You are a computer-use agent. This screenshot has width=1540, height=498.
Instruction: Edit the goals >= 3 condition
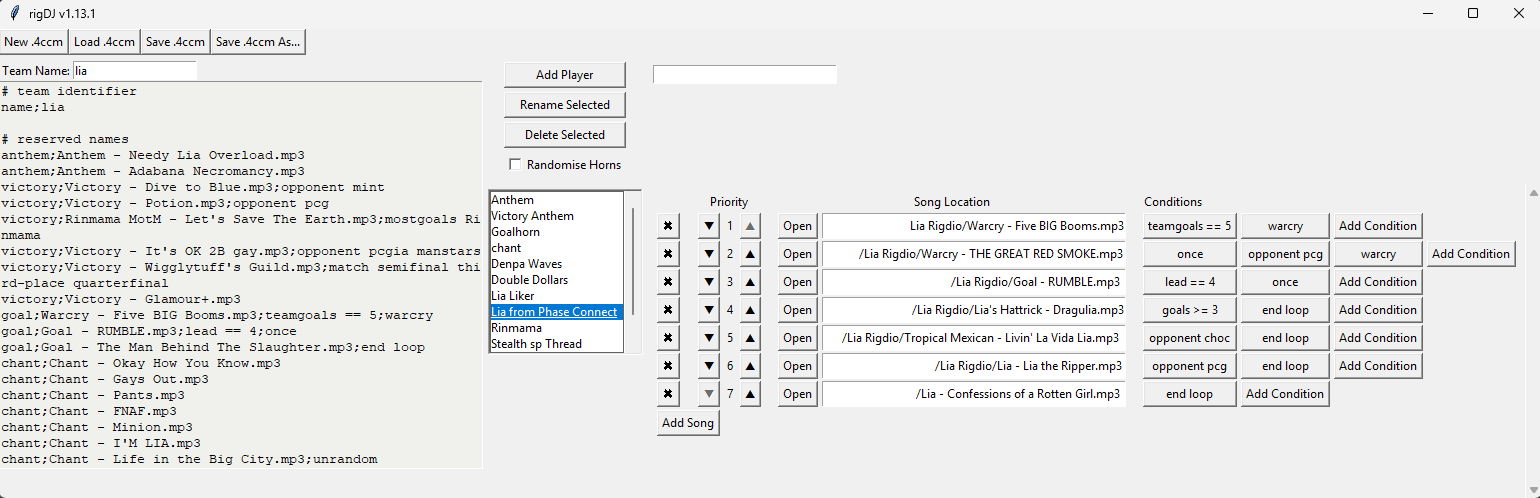coord(1189,310)
